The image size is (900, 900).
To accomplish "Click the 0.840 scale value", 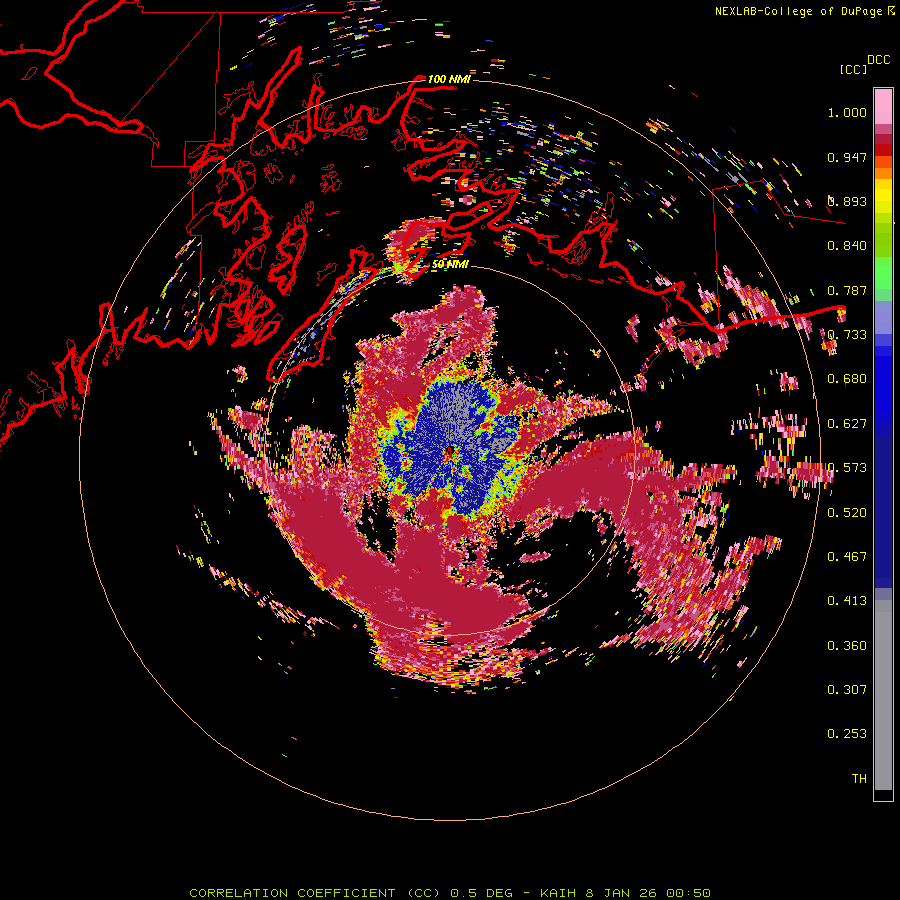I will (x=847, y=246).
